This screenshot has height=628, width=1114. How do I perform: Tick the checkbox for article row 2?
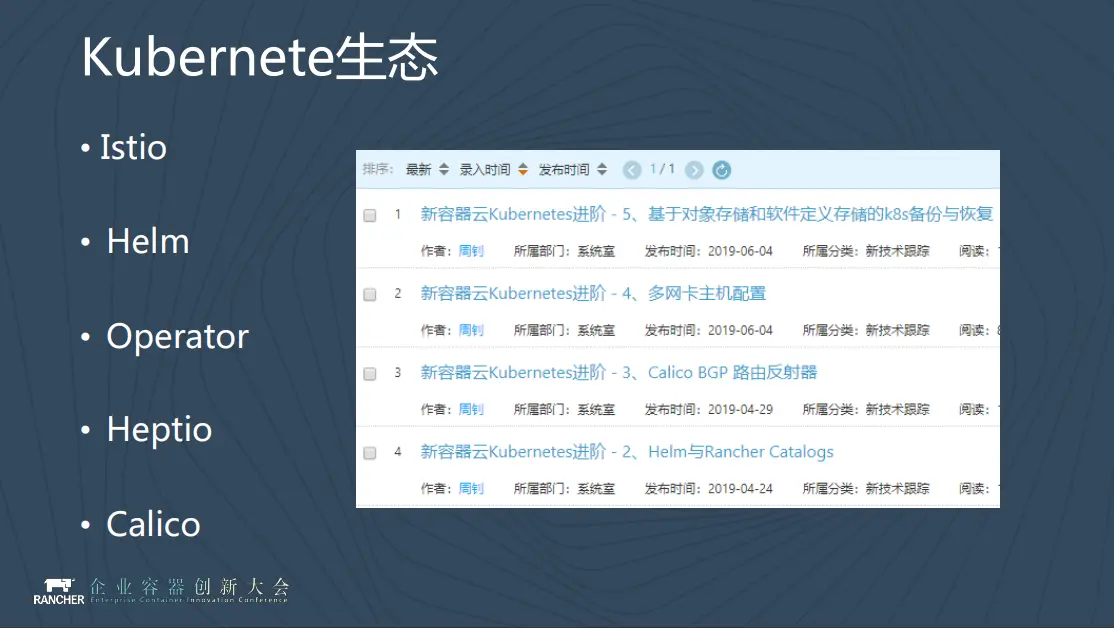(369, 294)
